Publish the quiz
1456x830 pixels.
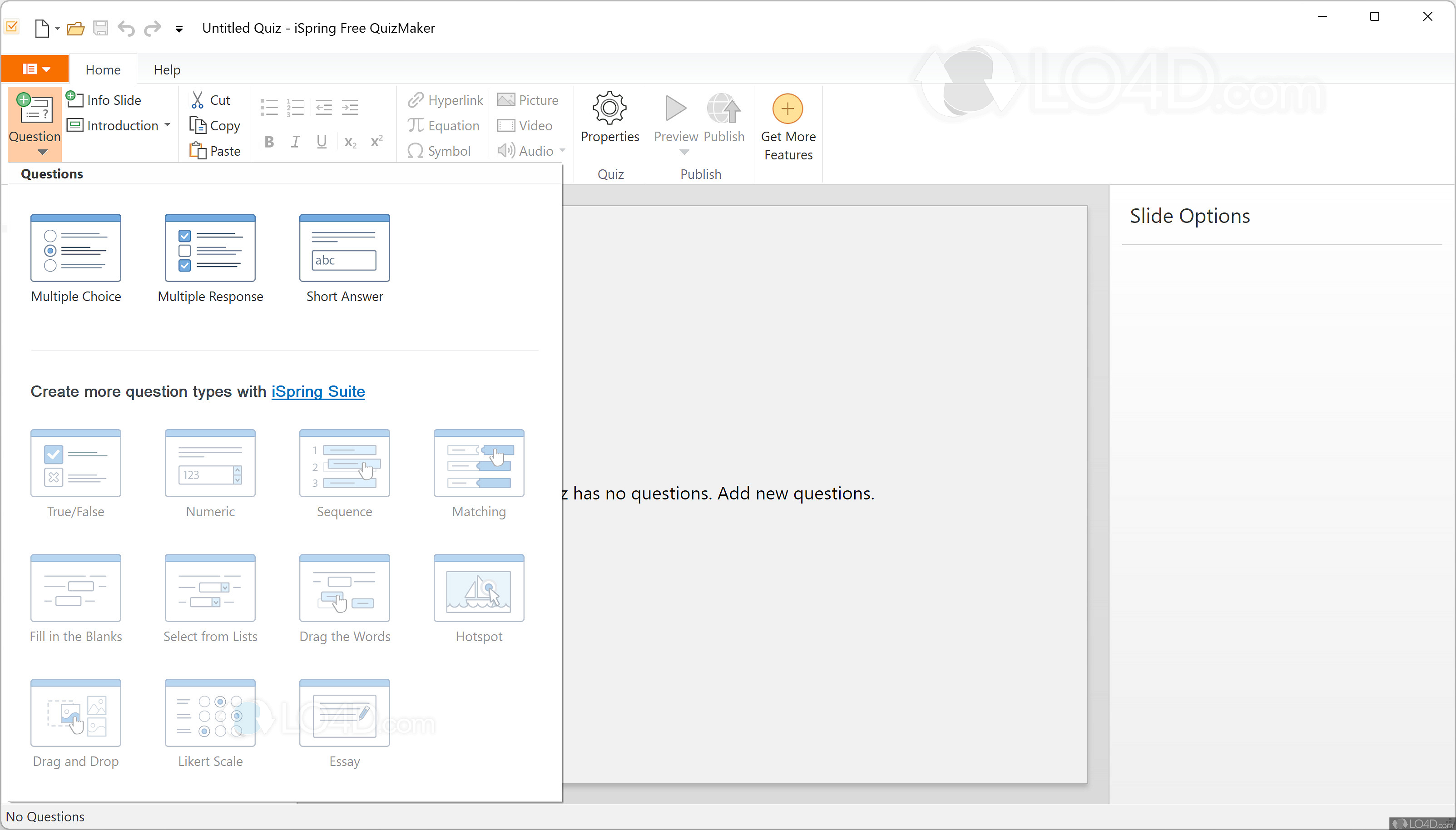coord(723,118)
